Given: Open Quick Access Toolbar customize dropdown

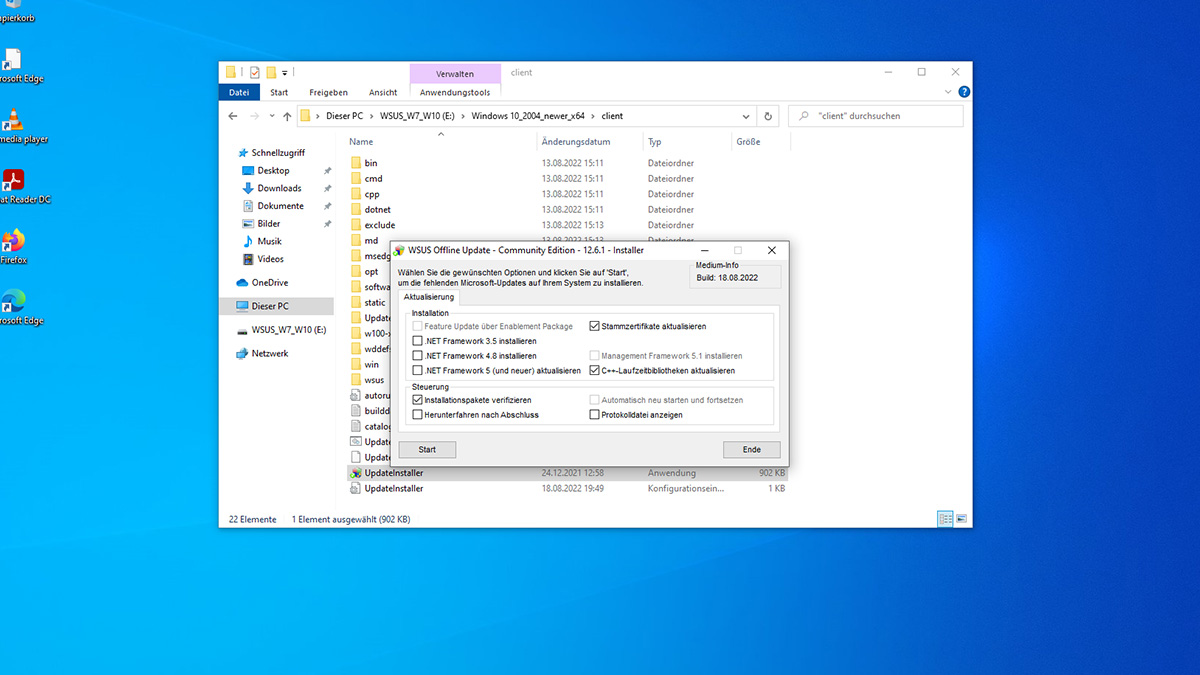Looking at the screenshot, I should (x=285, y=72).
